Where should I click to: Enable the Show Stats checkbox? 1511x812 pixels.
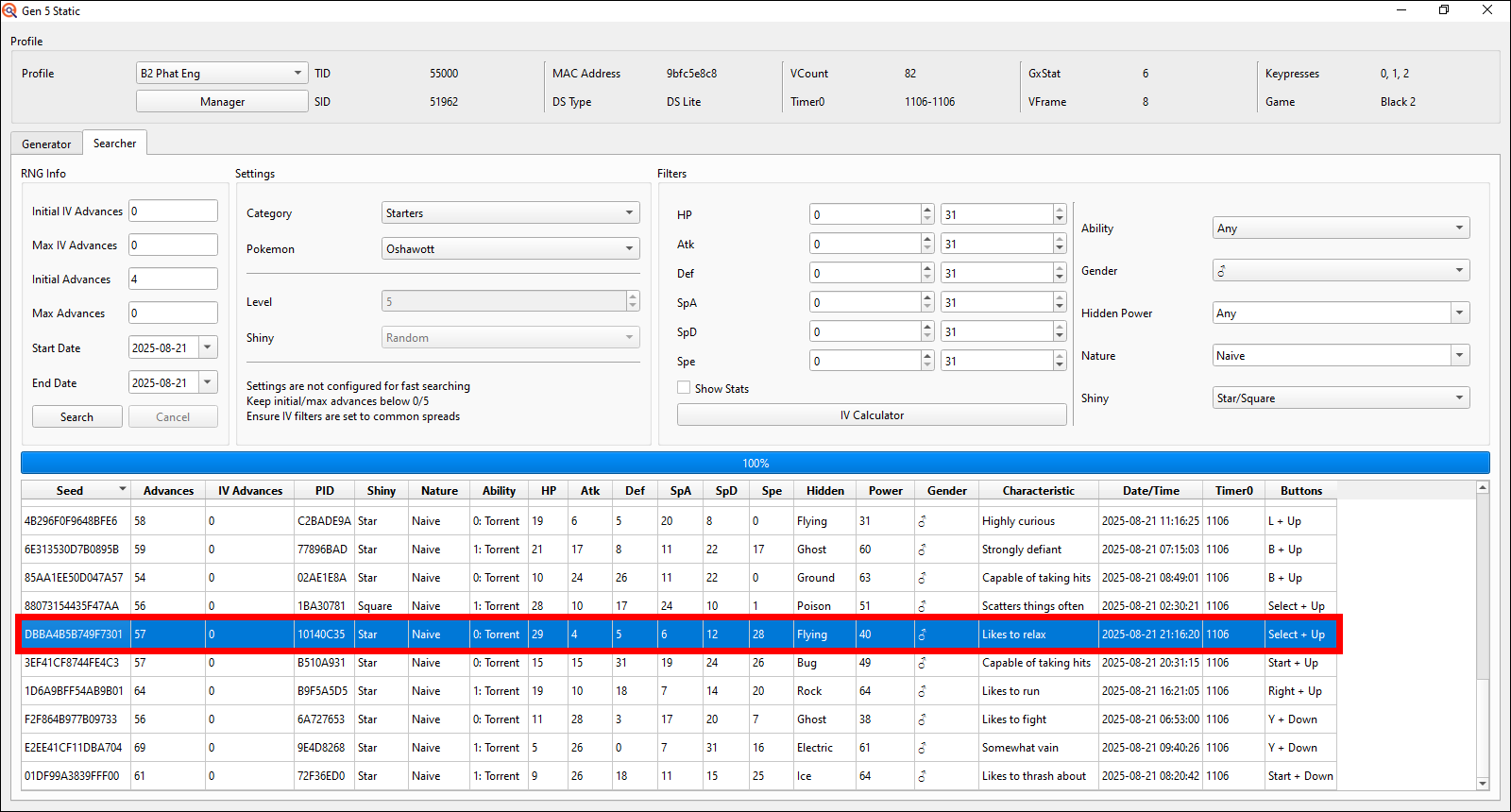[684, 388]
